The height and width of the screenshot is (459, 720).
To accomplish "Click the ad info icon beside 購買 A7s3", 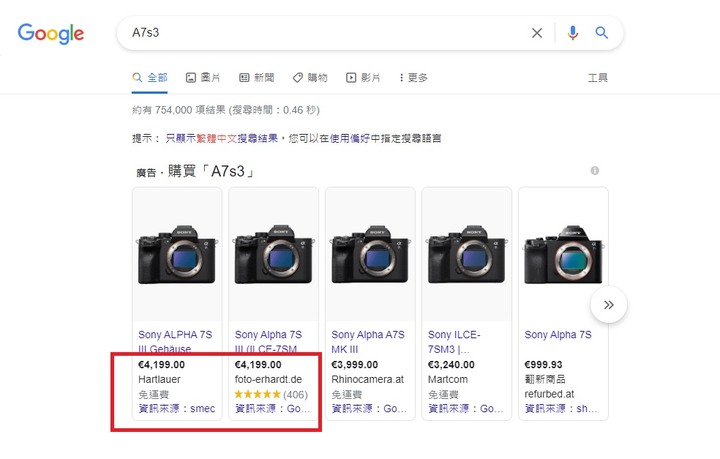I will pos(595,171).
